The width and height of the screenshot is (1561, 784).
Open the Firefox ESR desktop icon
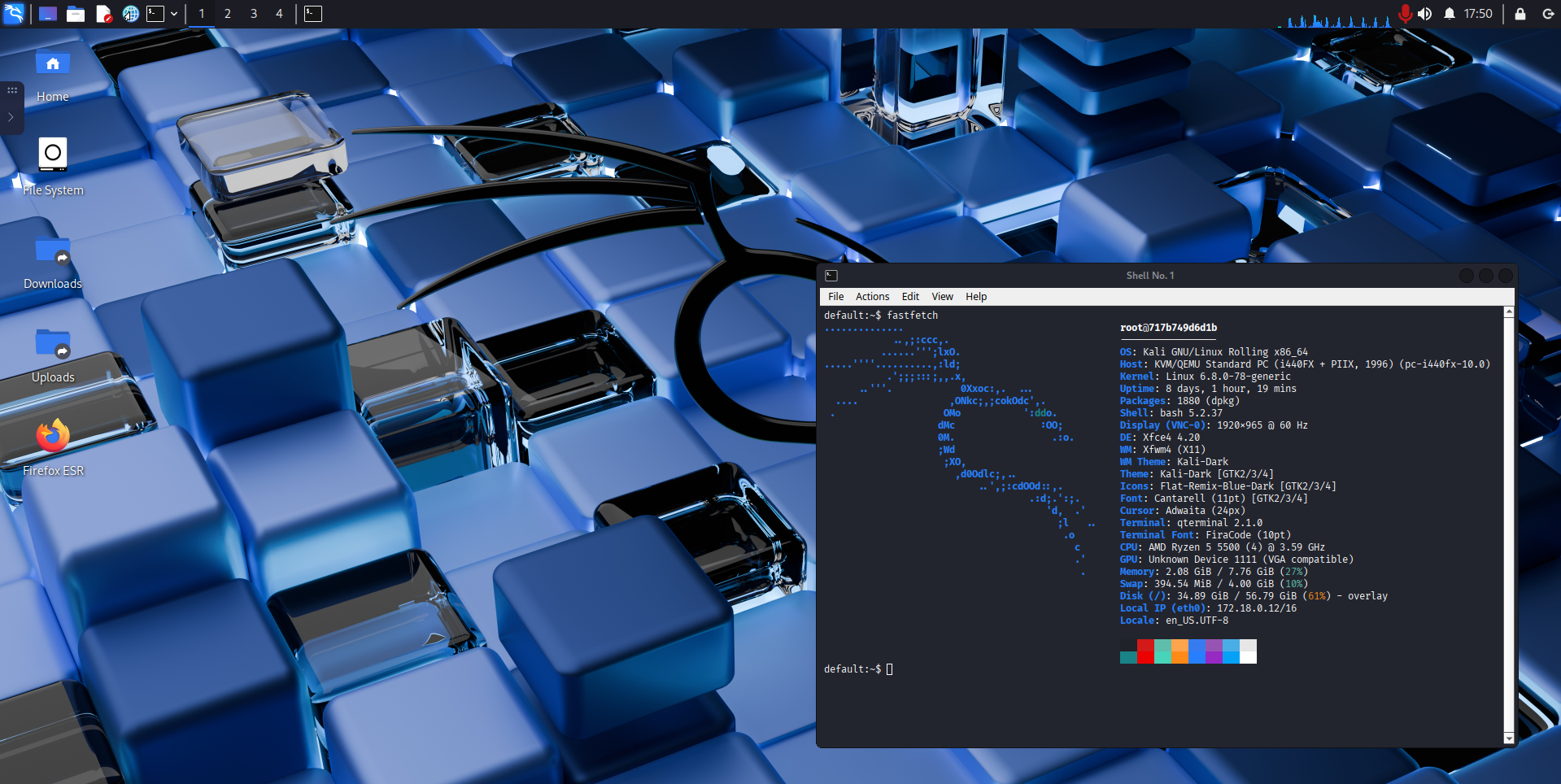(x=53, y=437)
